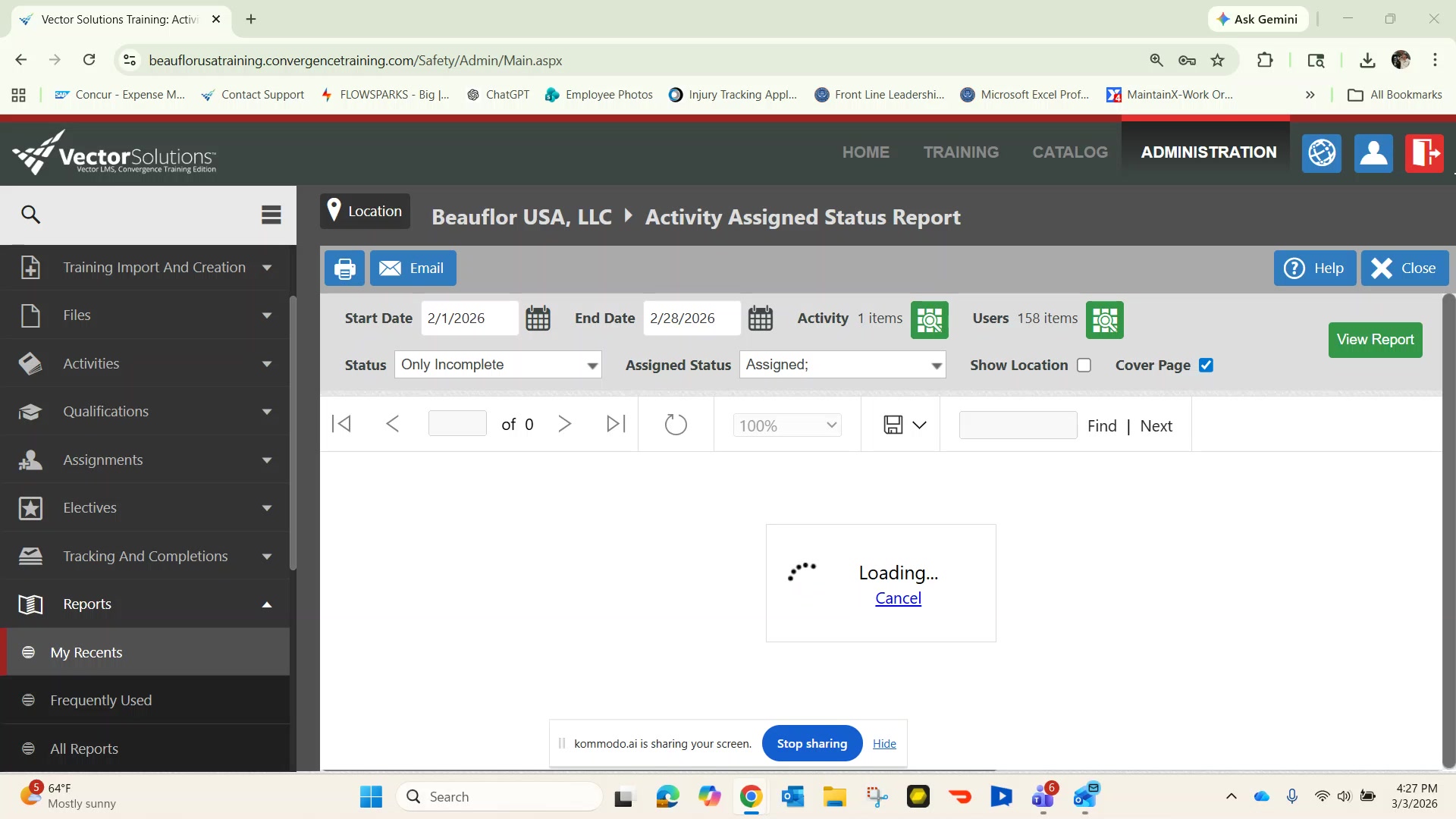Select All Reports in sidebar
Image resolution: width=1456 pixels, height=819 pixels.
84,749
